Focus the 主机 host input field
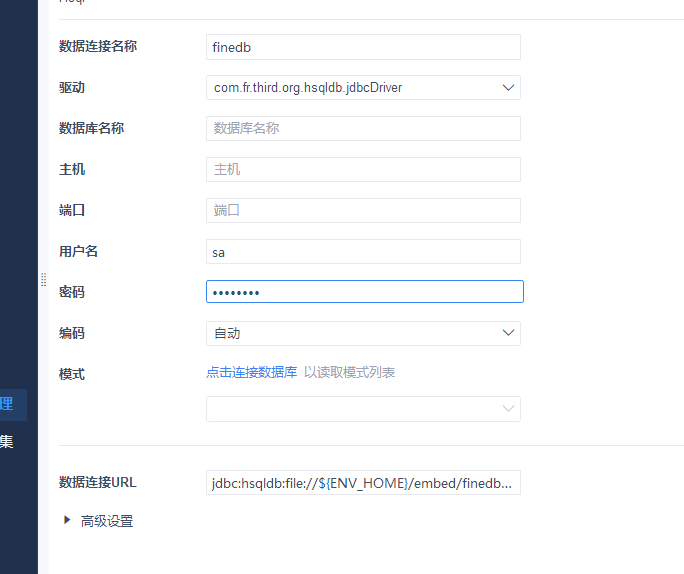684x574 pixels. click(x=363, y=169)
